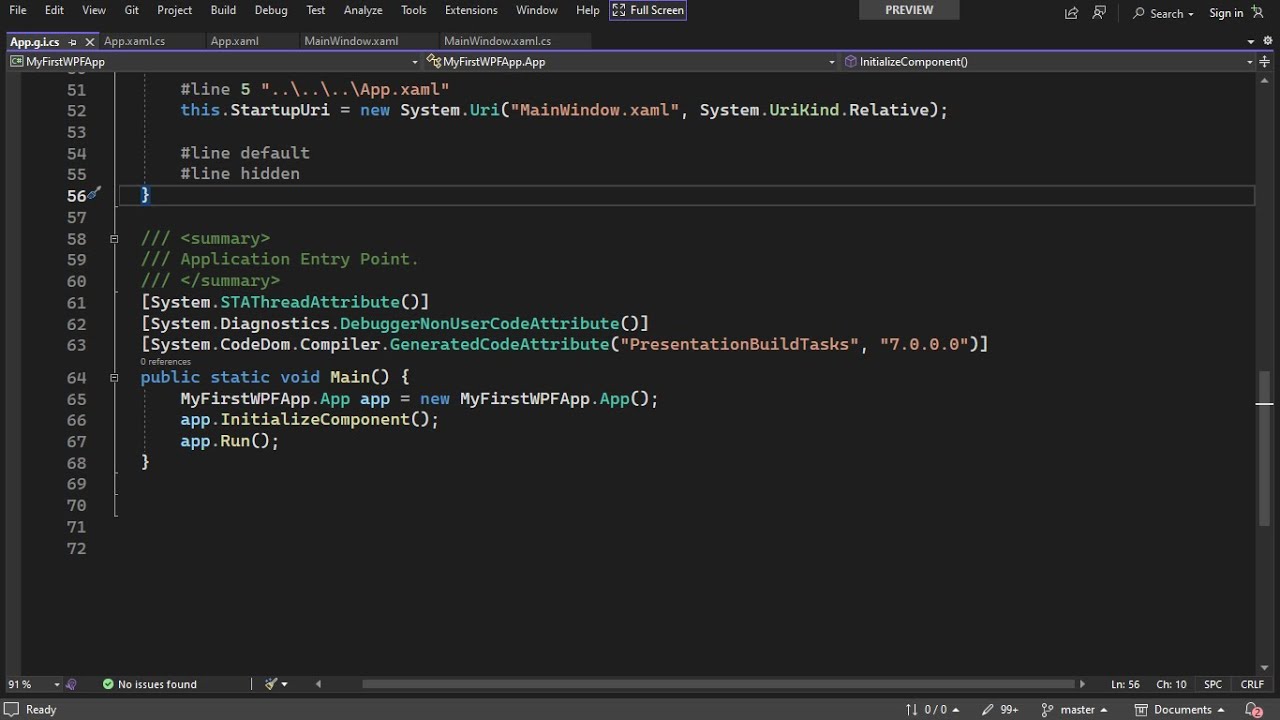This screenshot has height=720, width=1280.
Task: Open the code cleanup dropdown arrow
Action: (285, 684)
